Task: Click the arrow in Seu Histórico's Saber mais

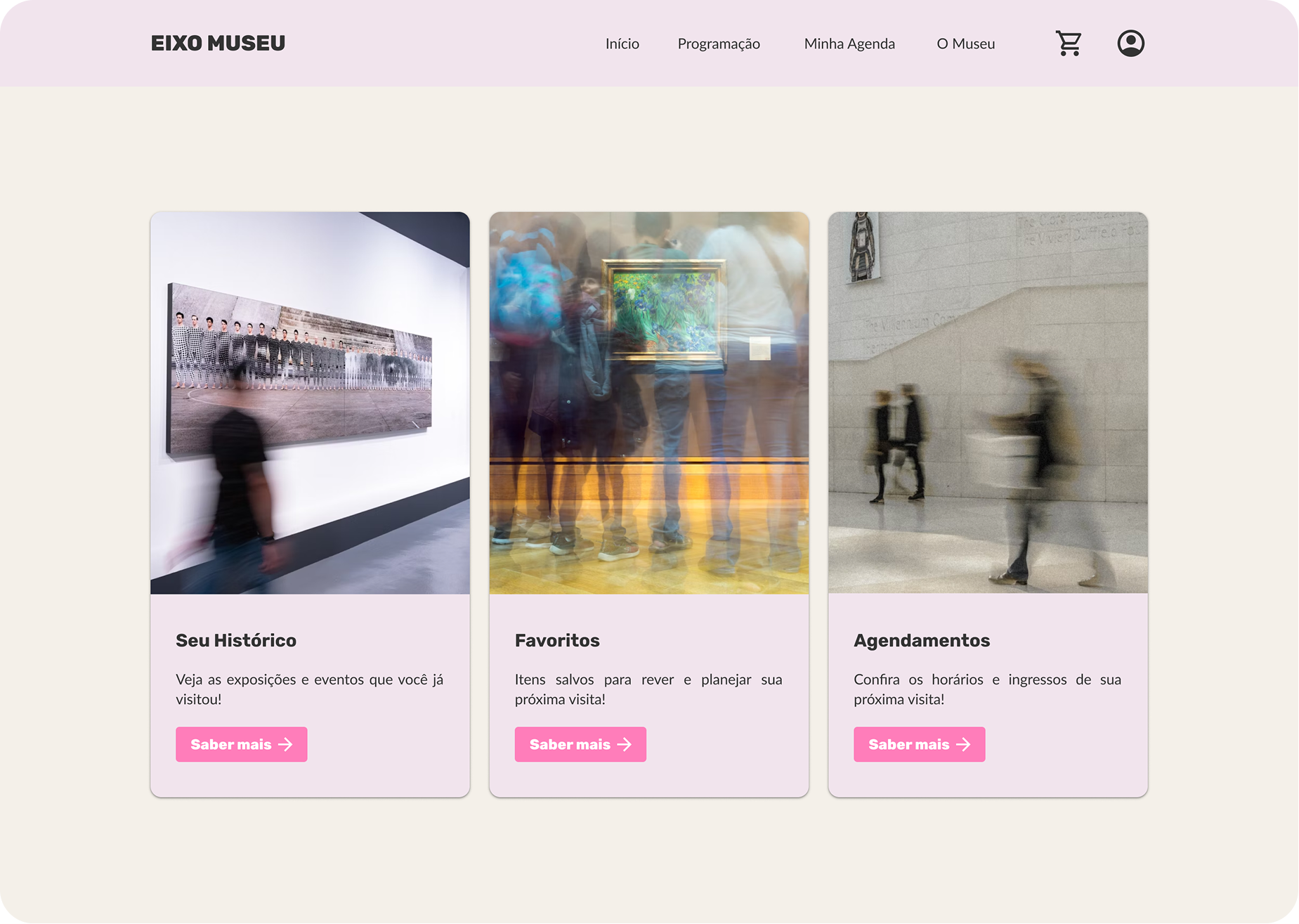Action: click(x=285, y=745)
